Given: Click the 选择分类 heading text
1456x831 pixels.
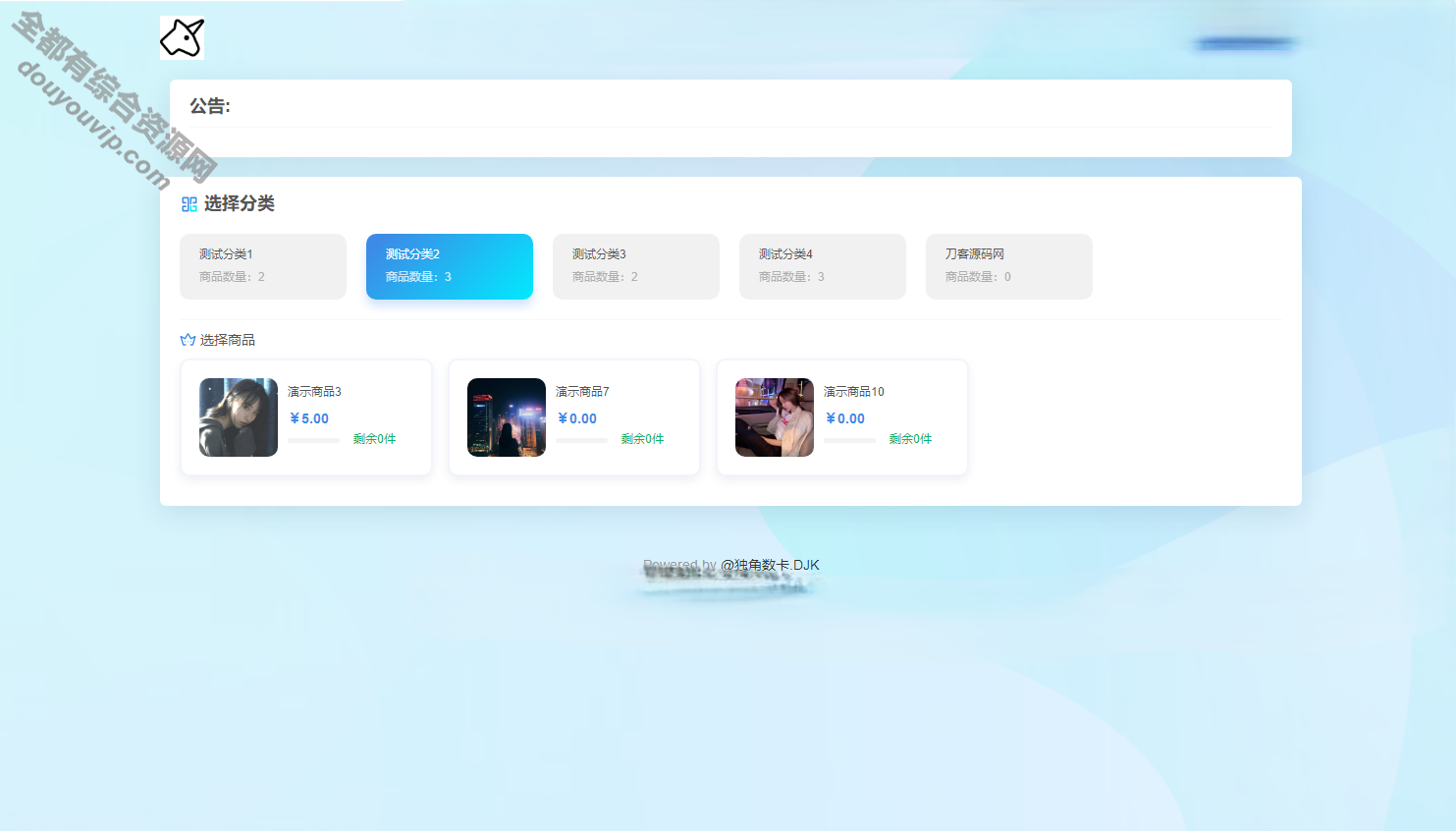Looking at the screenshot, I should [240, 203].
